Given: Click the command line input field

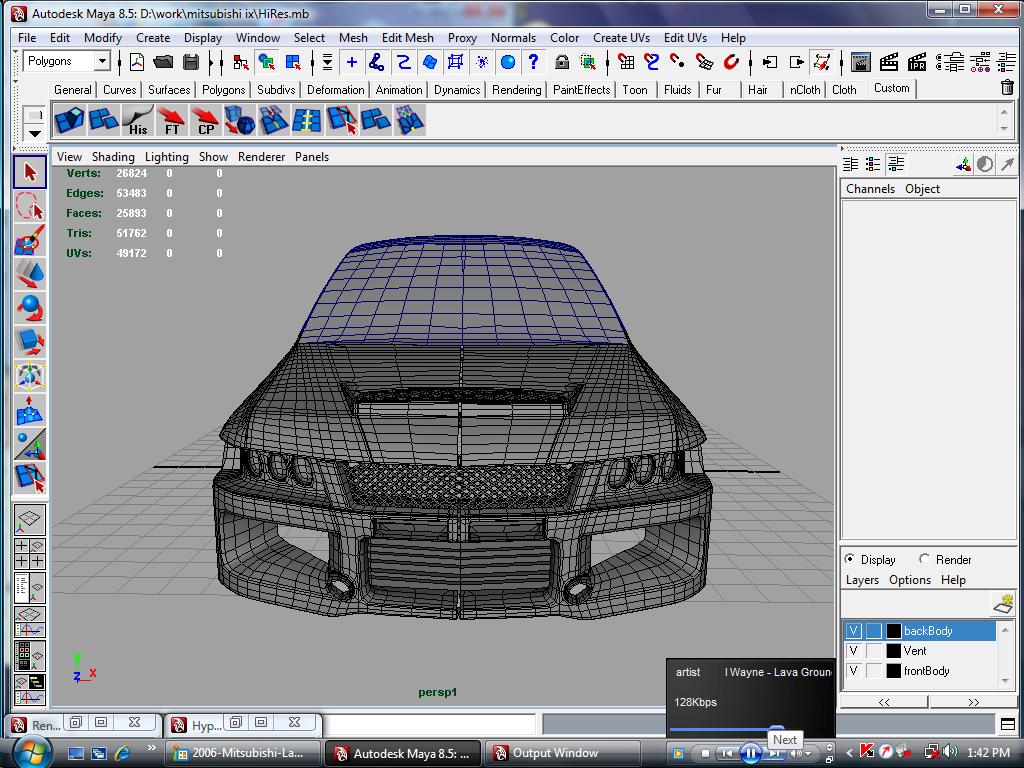Looking at the screenshot, I should tap(430, 724).
